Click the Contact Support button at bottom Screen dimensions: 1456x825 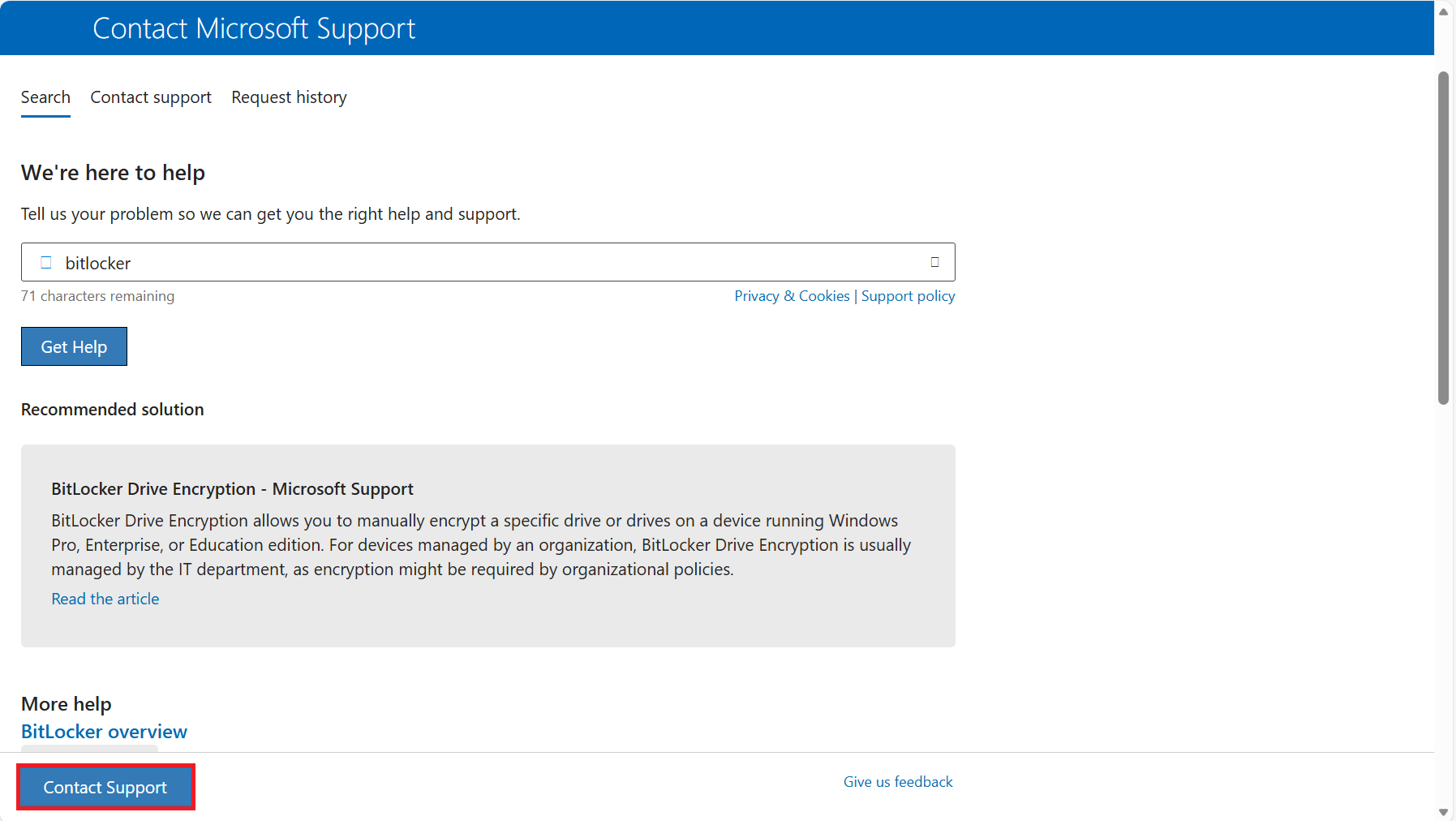click(105, 788)
